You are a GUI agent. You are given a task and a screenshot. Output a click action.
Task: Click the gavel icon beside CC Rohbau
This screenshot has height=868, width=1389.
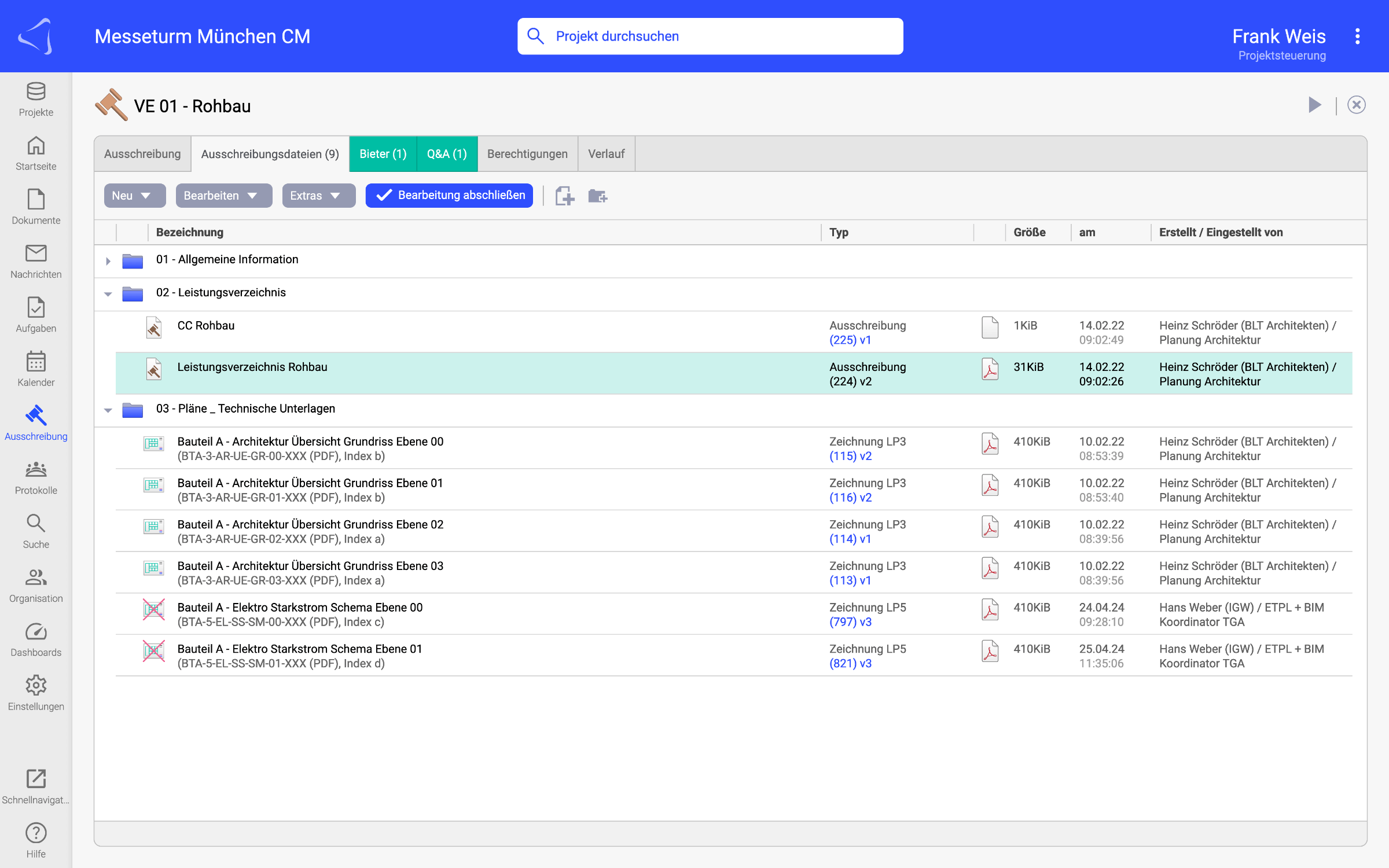coord(153,328)
